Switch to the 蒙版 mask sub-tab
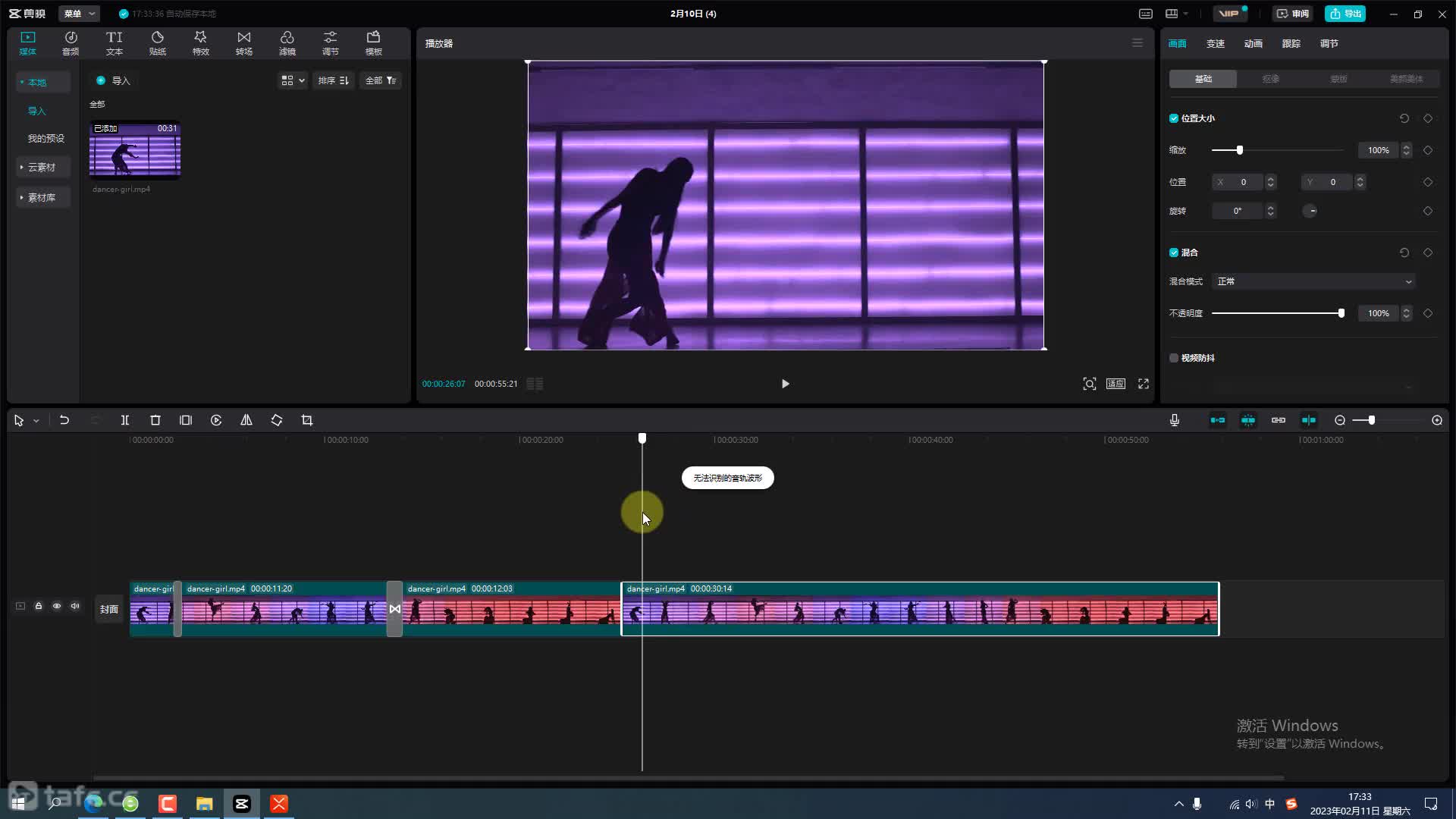 1338,79
